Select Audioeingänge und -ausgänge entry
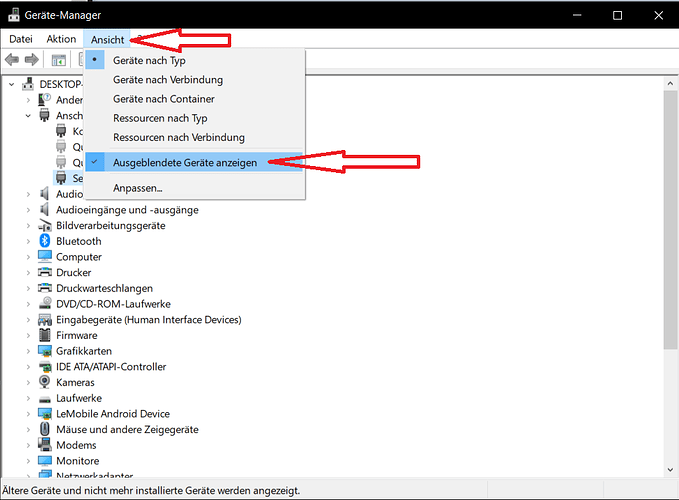The height and width of the screenshot is (500, 679). coord(127,210)
